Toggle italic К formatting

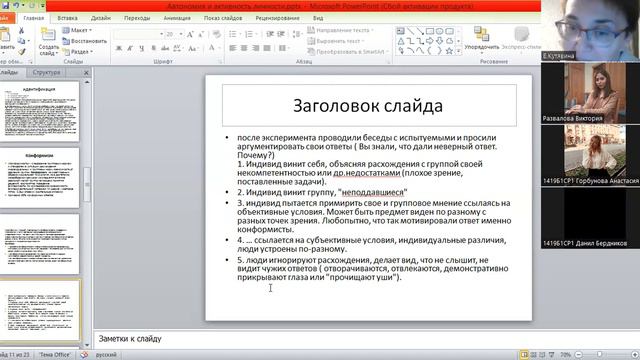130,48
